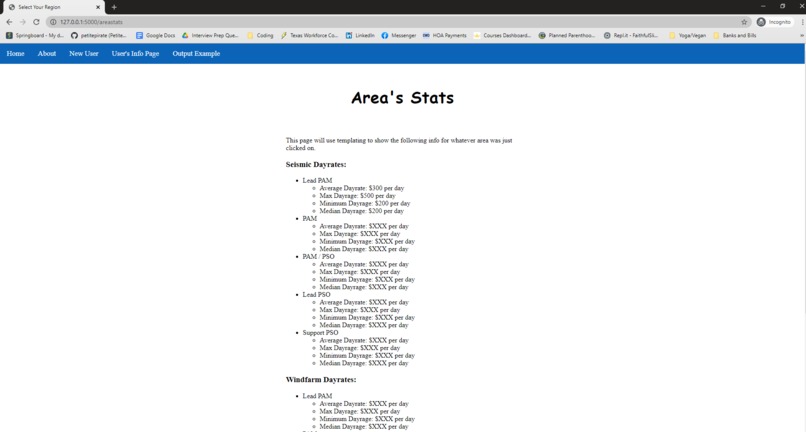Open the User's Info Page link

[x=135, y=53]
